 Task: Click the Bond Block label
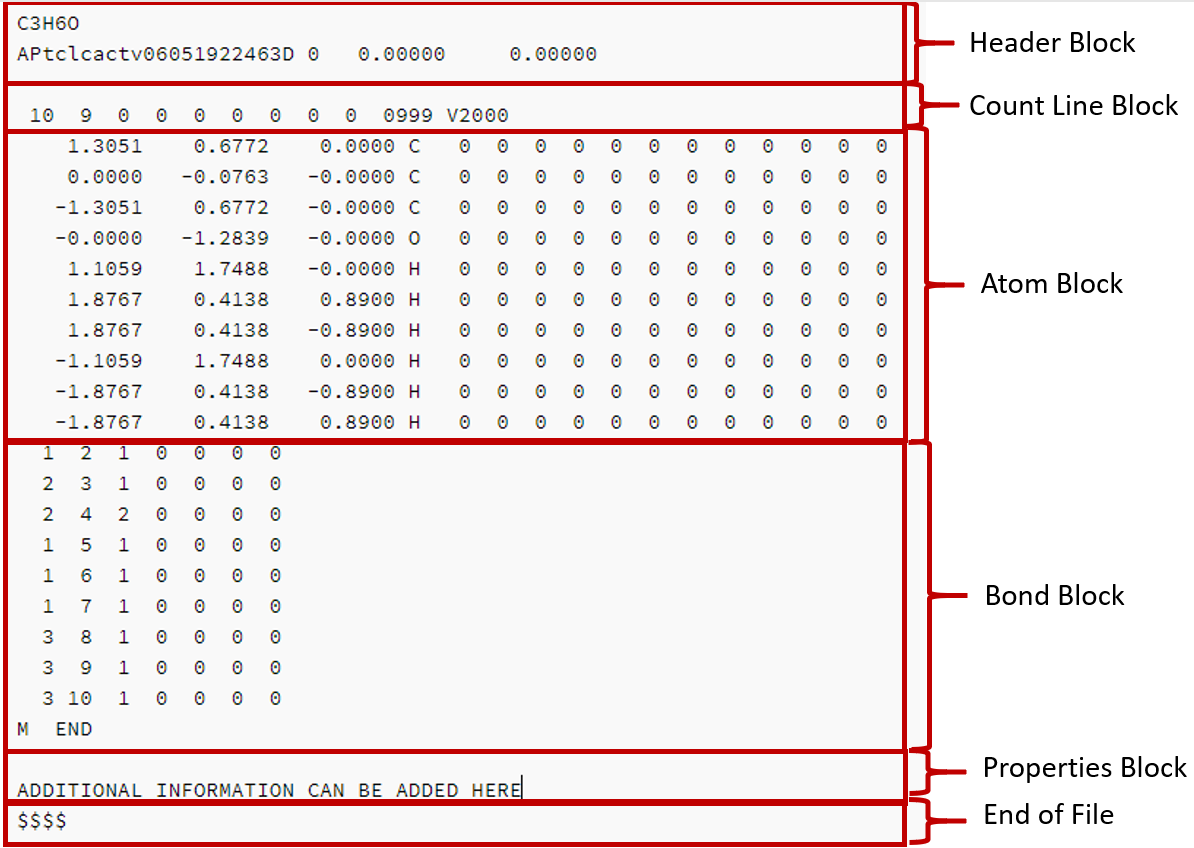(1054, 595)
